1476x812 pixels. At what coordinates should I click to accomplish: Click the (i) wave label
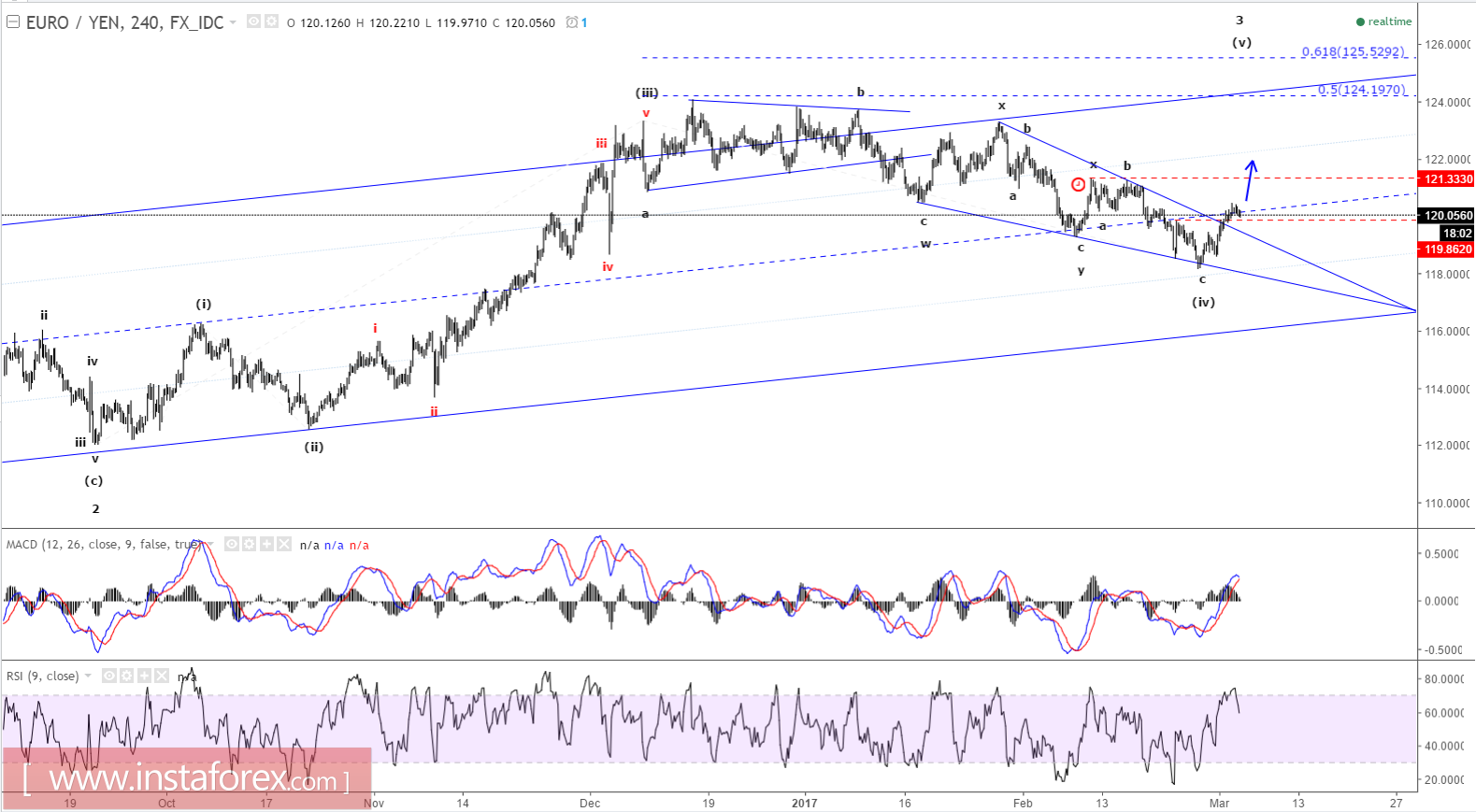click(x=204, y=304)
